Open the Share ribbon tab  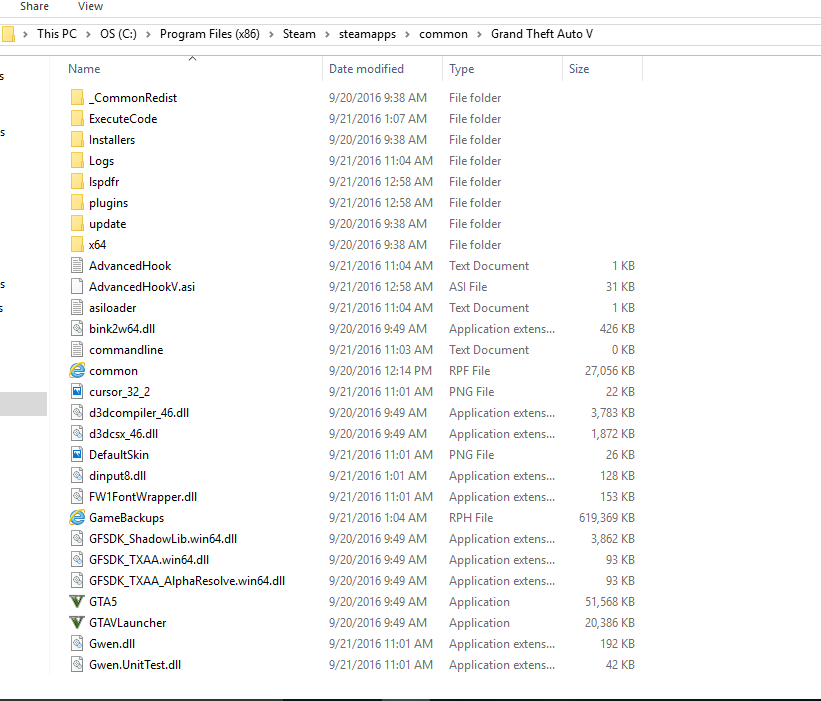35,6
